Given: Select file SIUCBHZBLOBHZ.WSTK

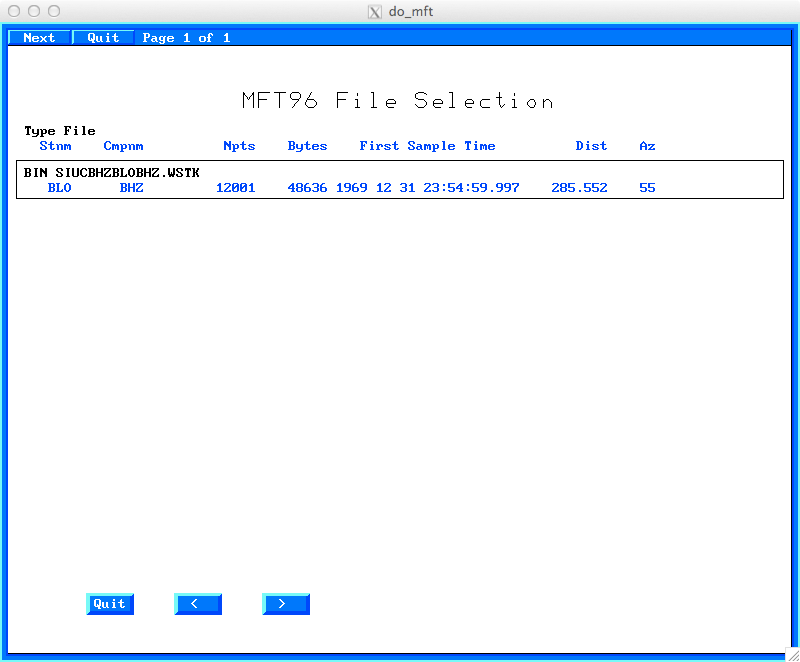Looking at the screenshot, I should click(x=400, y=180).
